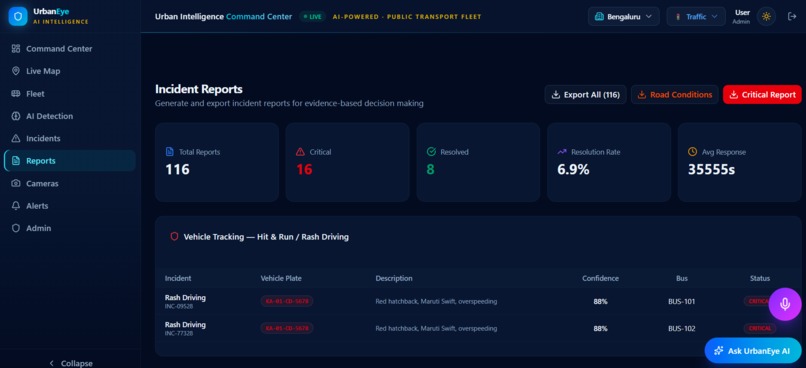Click the description in the BUS-101 row
This screenshot has height=368, width=806.
click(x=436, y=302)
